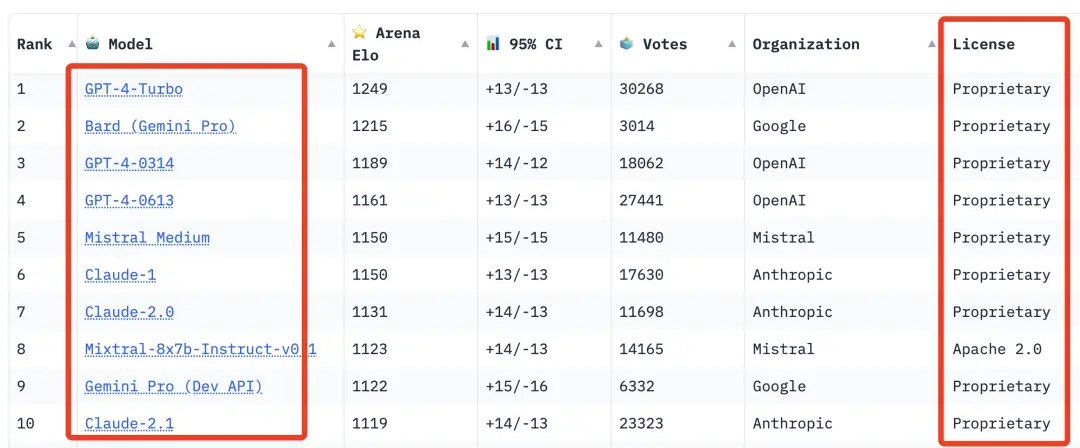Click the star icon beside Arena Elo
The height and width of the screenshot is (448, 1080).
(x=360, y=32)
